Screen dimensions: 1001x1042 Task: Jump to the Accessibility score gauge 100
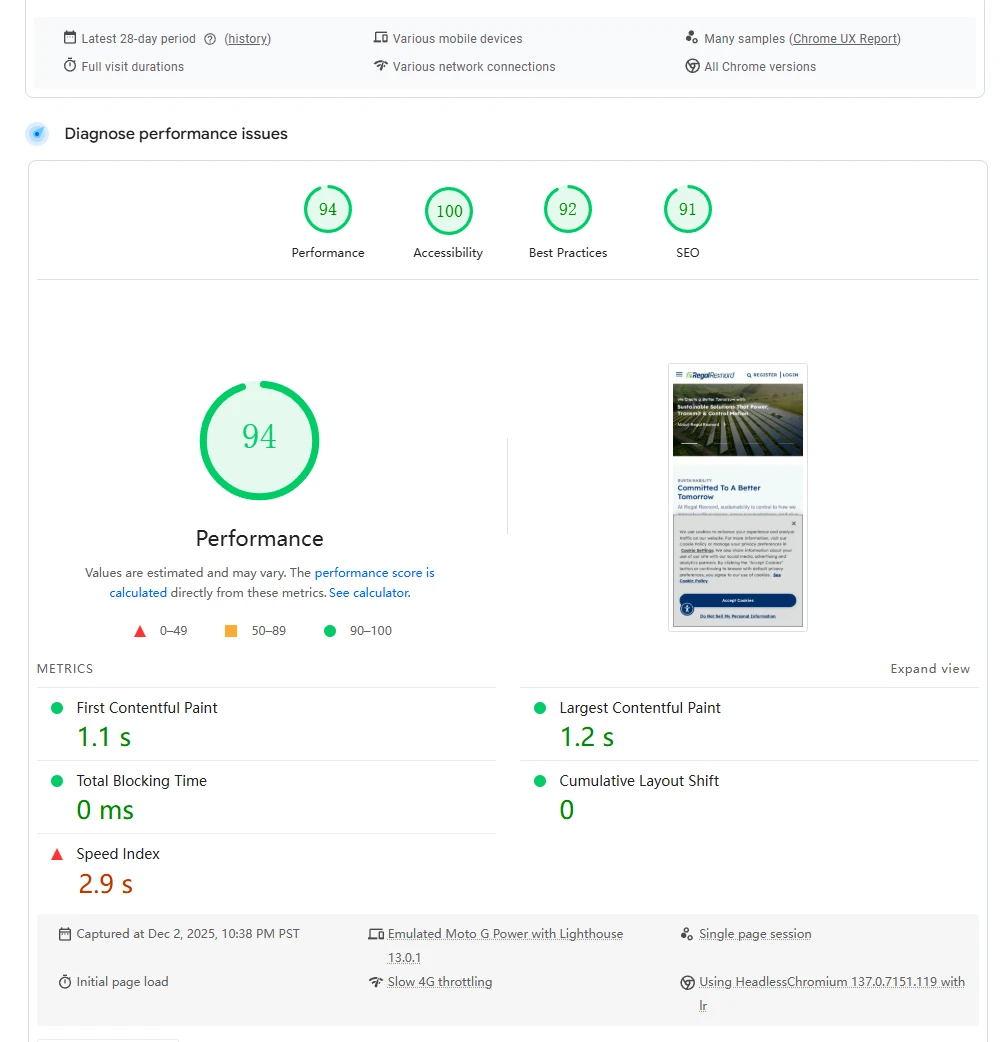click(449, 211)
